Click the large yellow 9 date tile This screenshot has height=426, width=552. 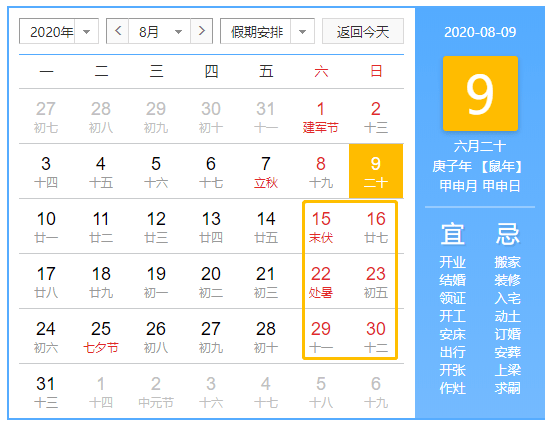480,93
